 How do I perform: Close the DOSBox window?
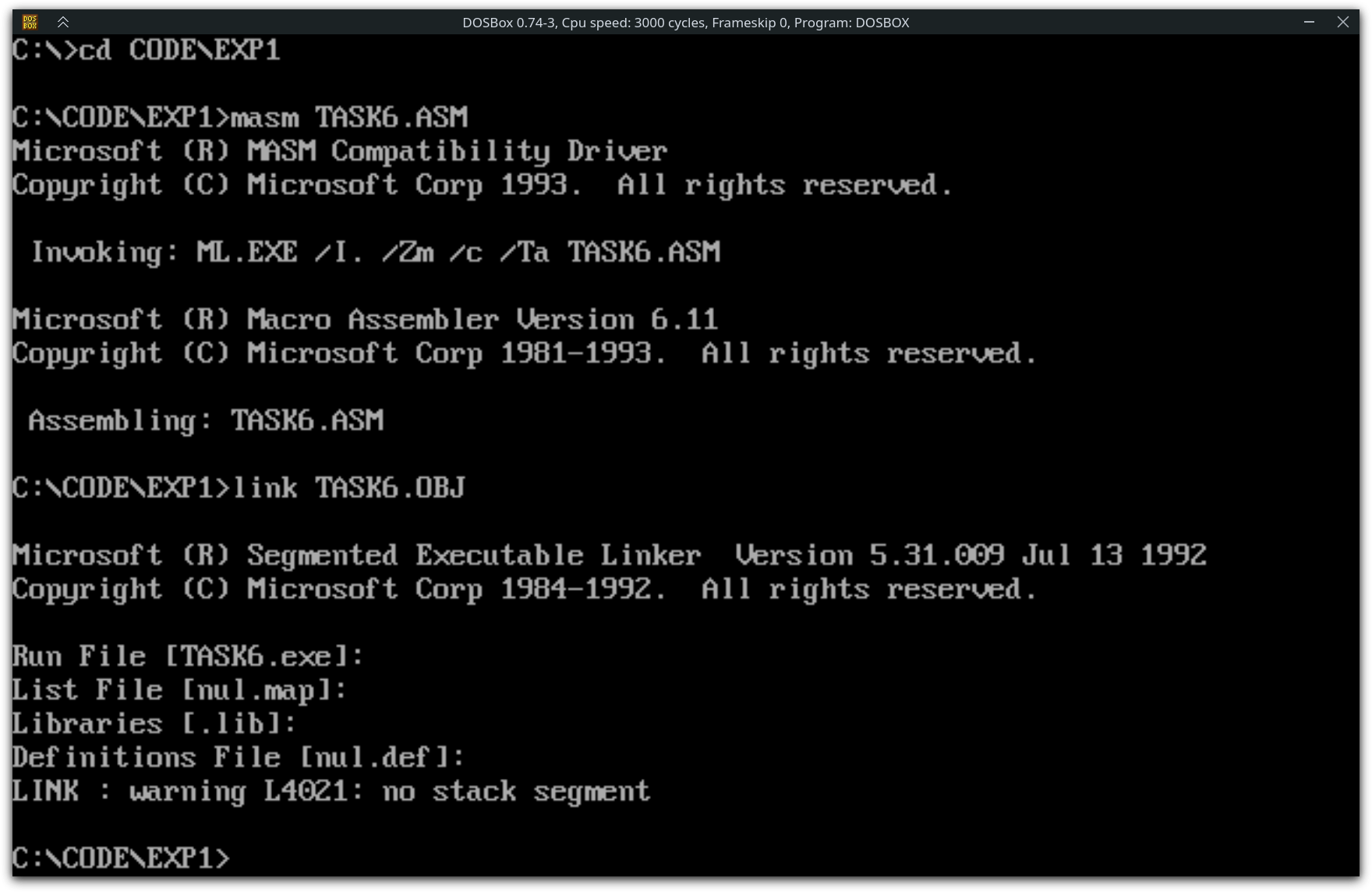pos(1342,22)
